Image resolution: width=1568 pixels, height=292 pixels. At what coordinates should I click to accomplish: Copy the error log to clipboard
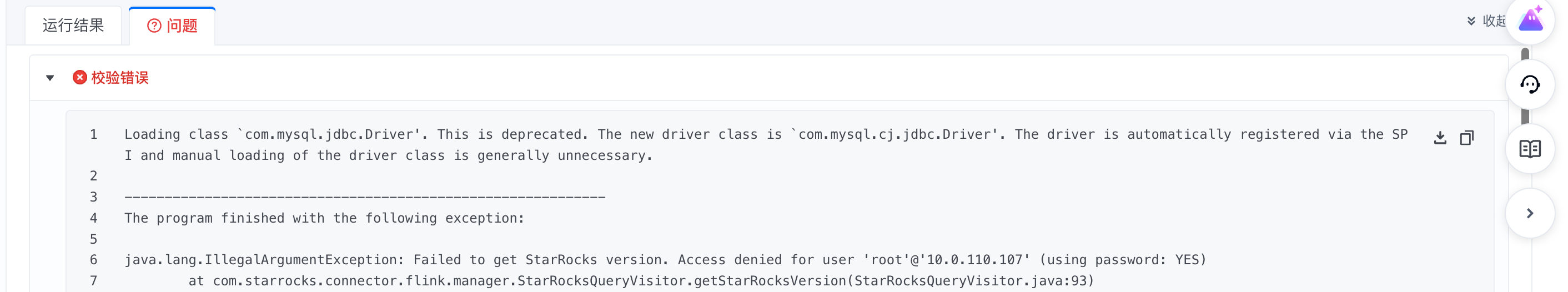coord(1466,138)
